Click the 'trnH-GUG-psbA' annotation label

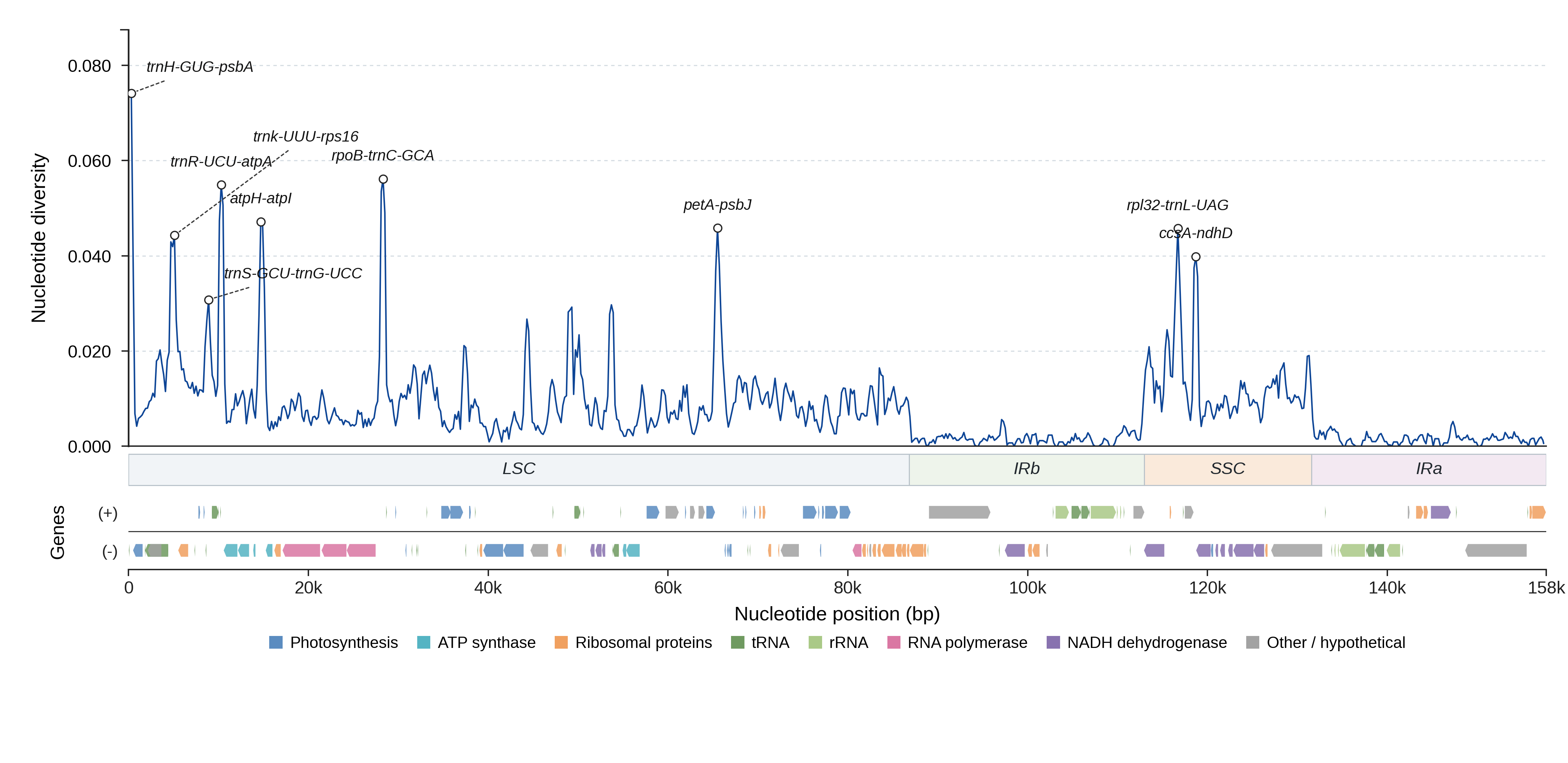[200, 67]
